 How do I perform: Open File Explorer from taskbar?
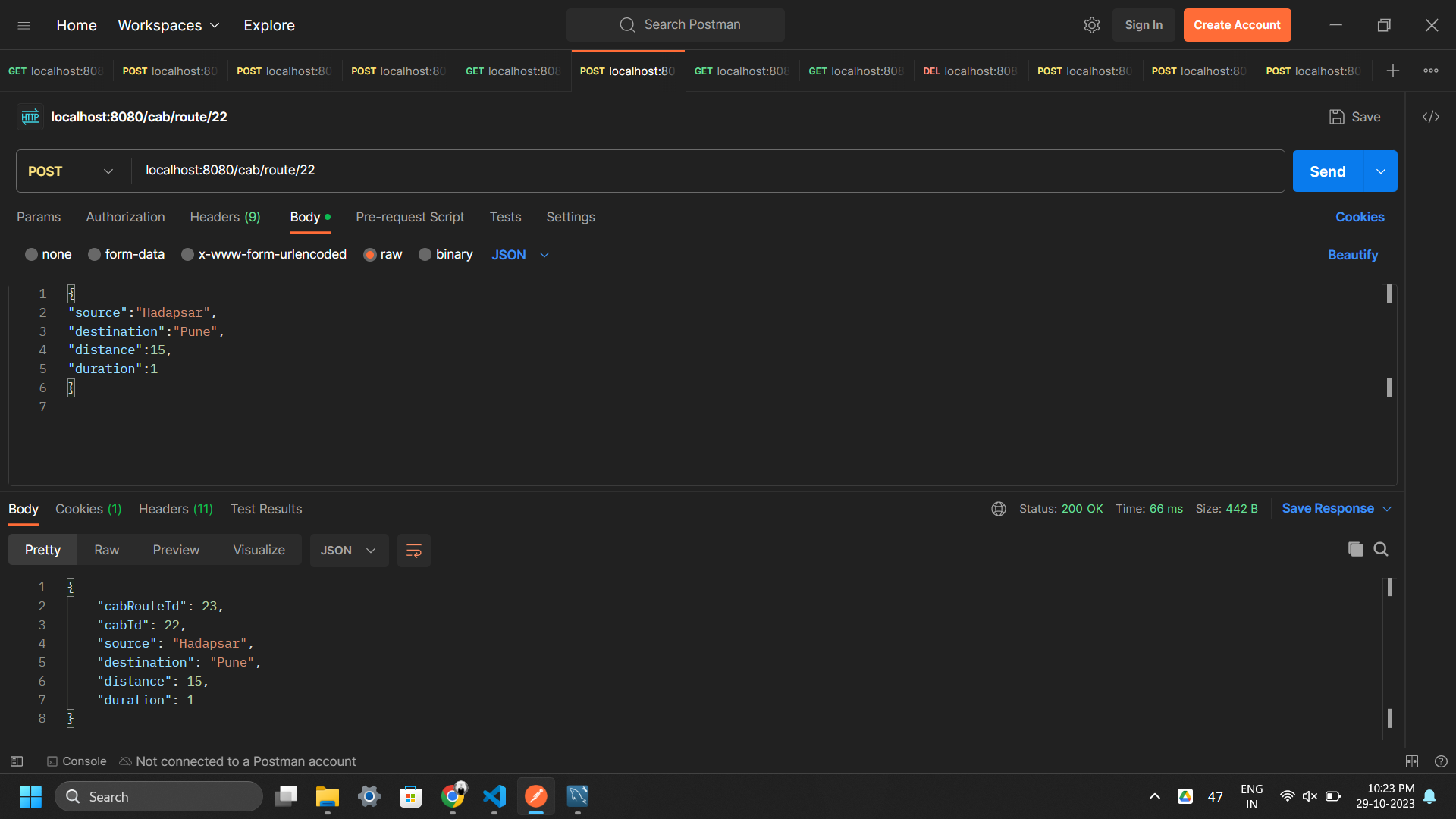[x=328, y=797]
